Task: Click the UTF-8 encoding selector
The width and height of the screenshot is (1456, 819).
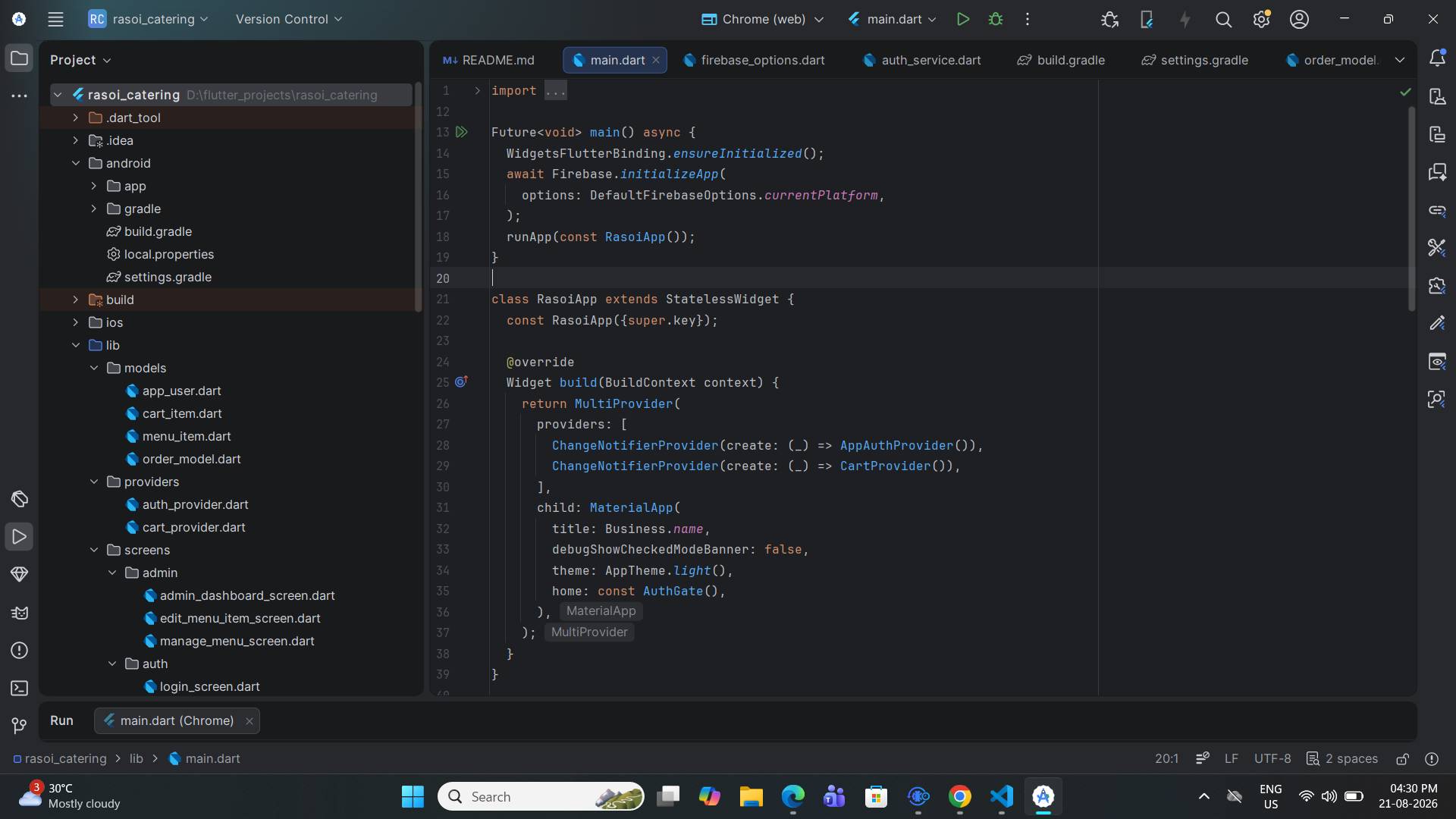Action: click(x=1272, y=759)
